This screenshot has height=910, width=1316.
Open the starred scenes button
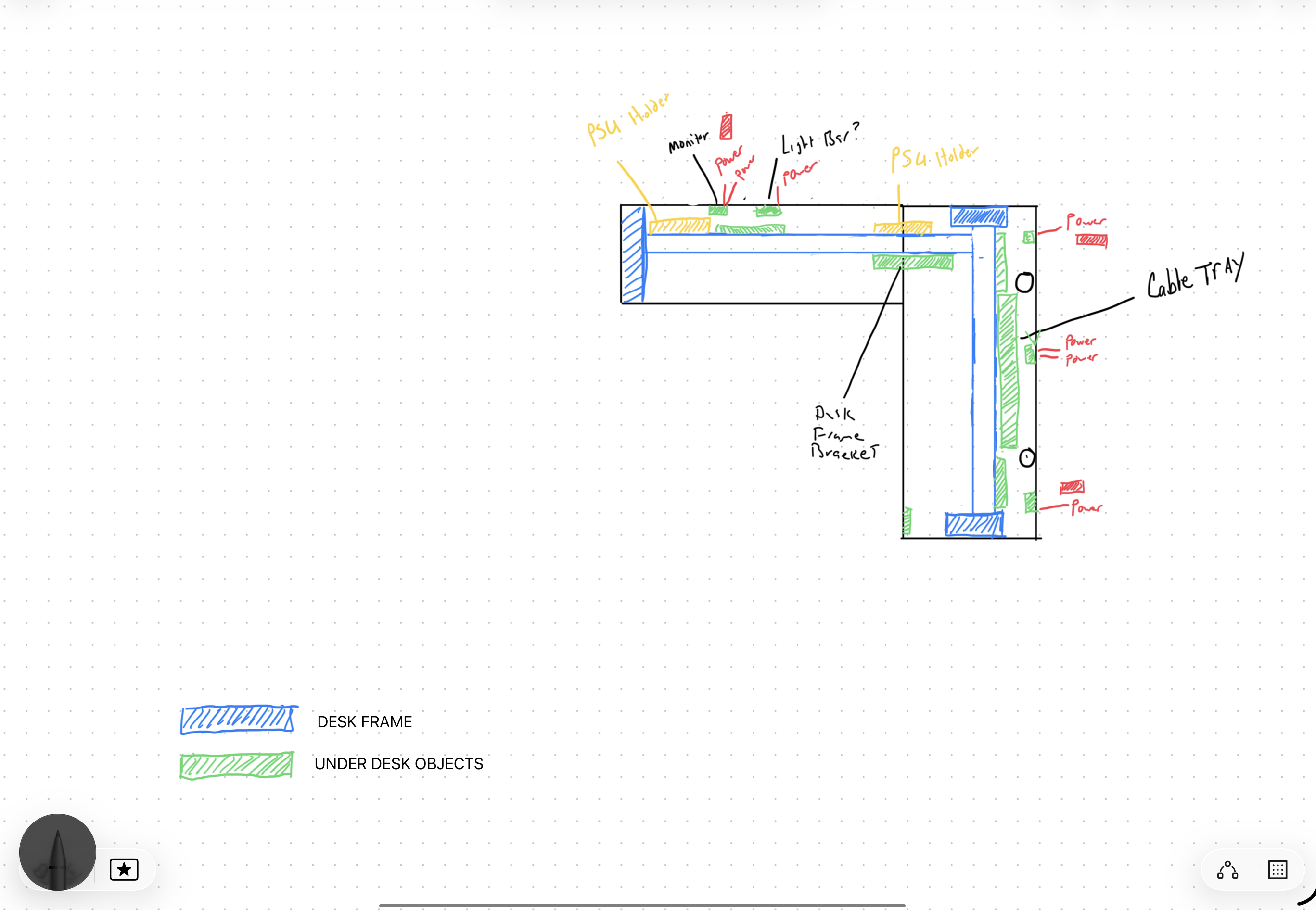[x=124, y=870]
